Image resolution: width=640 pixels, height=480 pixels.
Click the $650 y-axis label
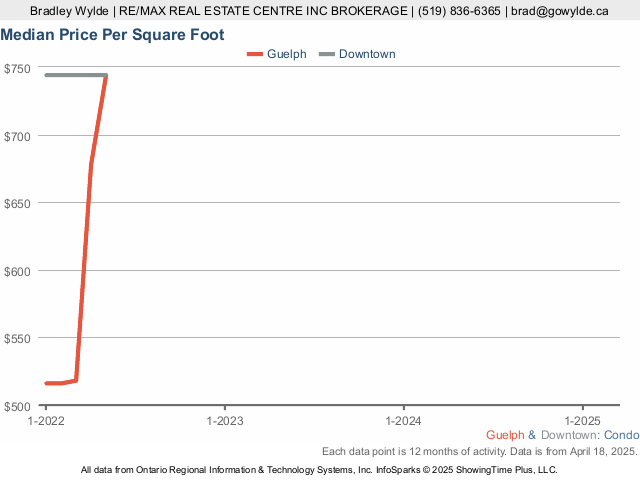pos(17,204)
